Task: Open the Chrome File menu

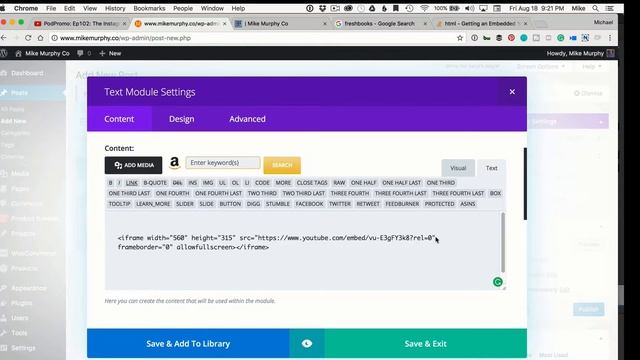Action: tap(51, 8)
